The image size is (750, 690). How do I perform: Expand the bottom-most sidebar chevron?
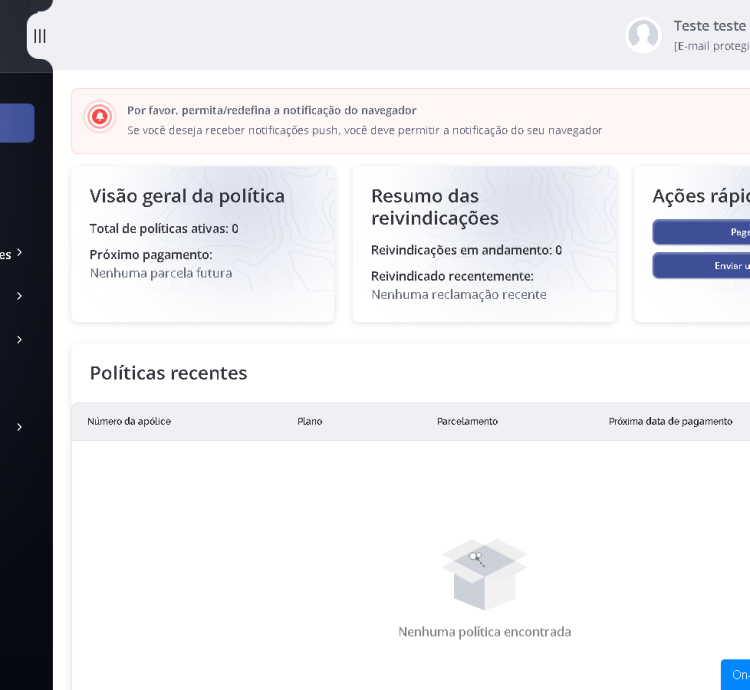click(x=19, y=427)
